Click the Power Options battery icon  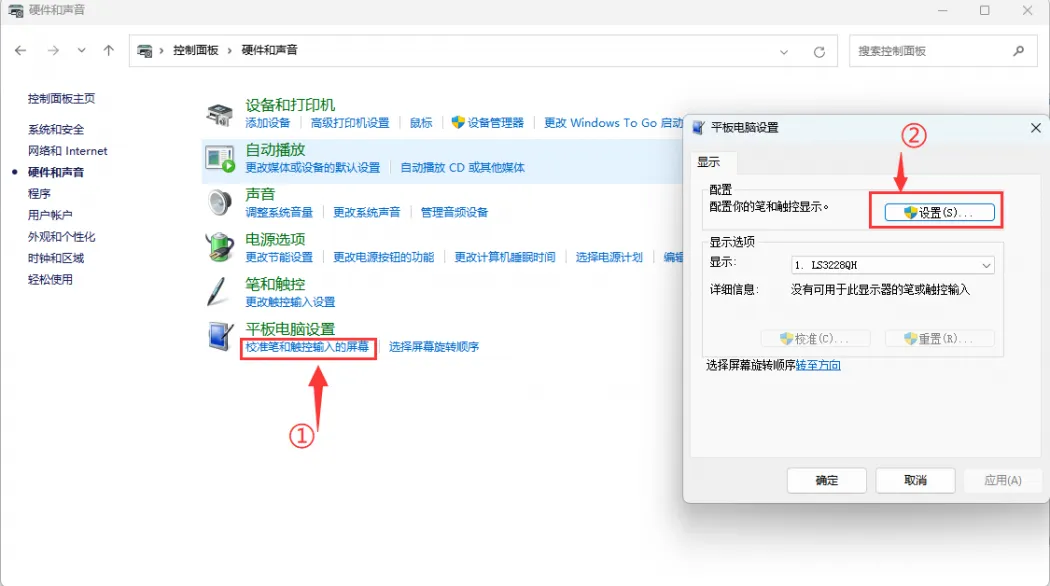tap(220, 247)
